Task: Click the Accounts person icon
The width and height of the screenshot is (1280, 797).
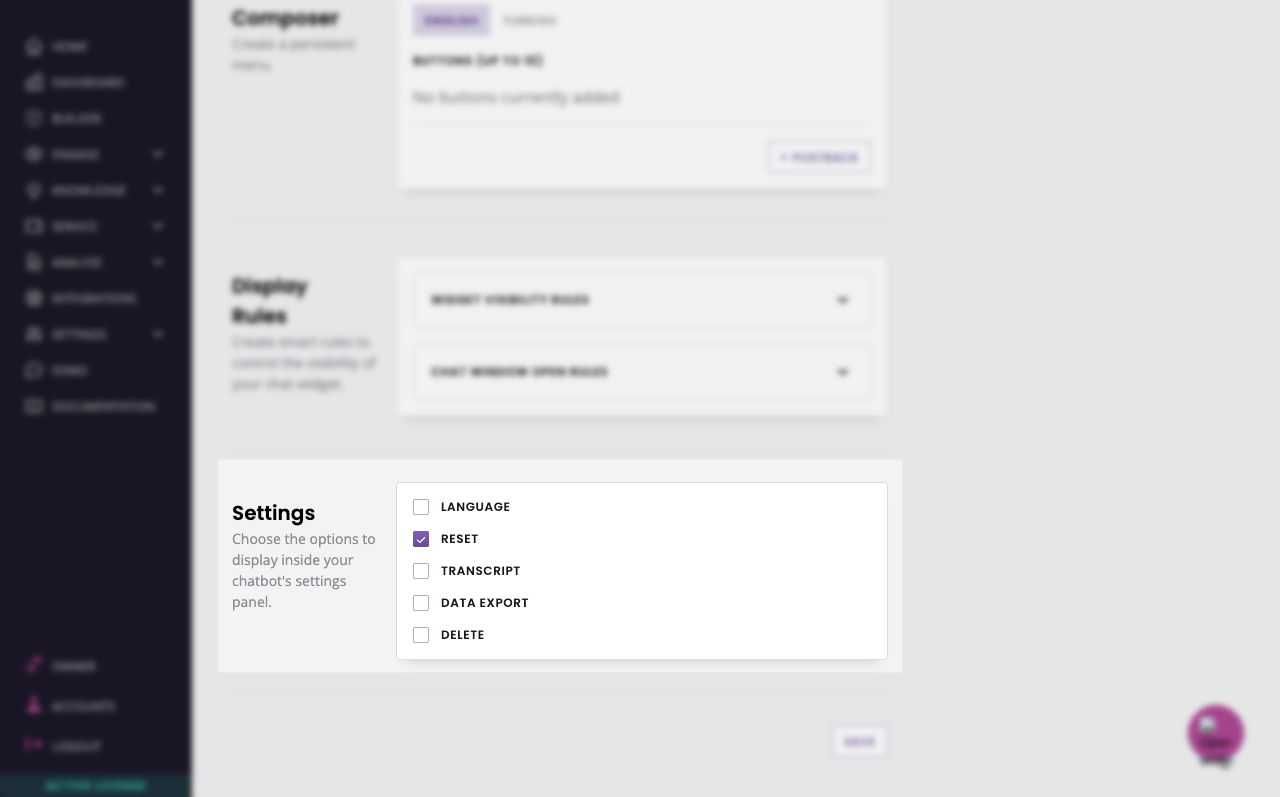Action: (35, 706)
